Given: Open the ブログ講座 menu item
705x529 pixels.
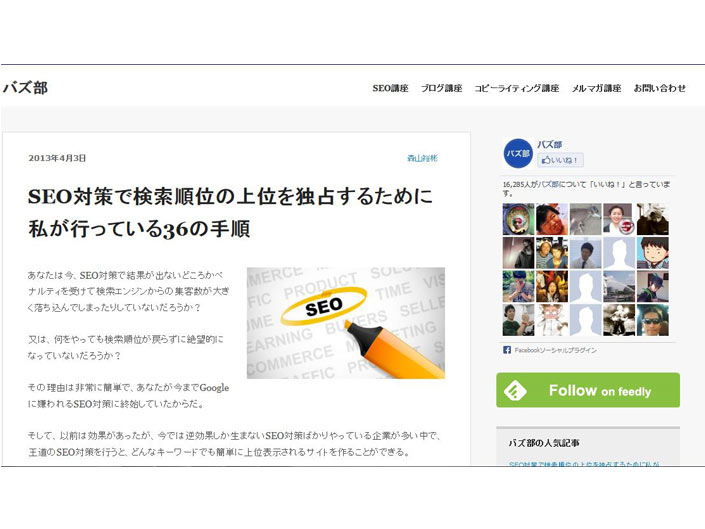Looking at the screenshot, I should [441, 89].
